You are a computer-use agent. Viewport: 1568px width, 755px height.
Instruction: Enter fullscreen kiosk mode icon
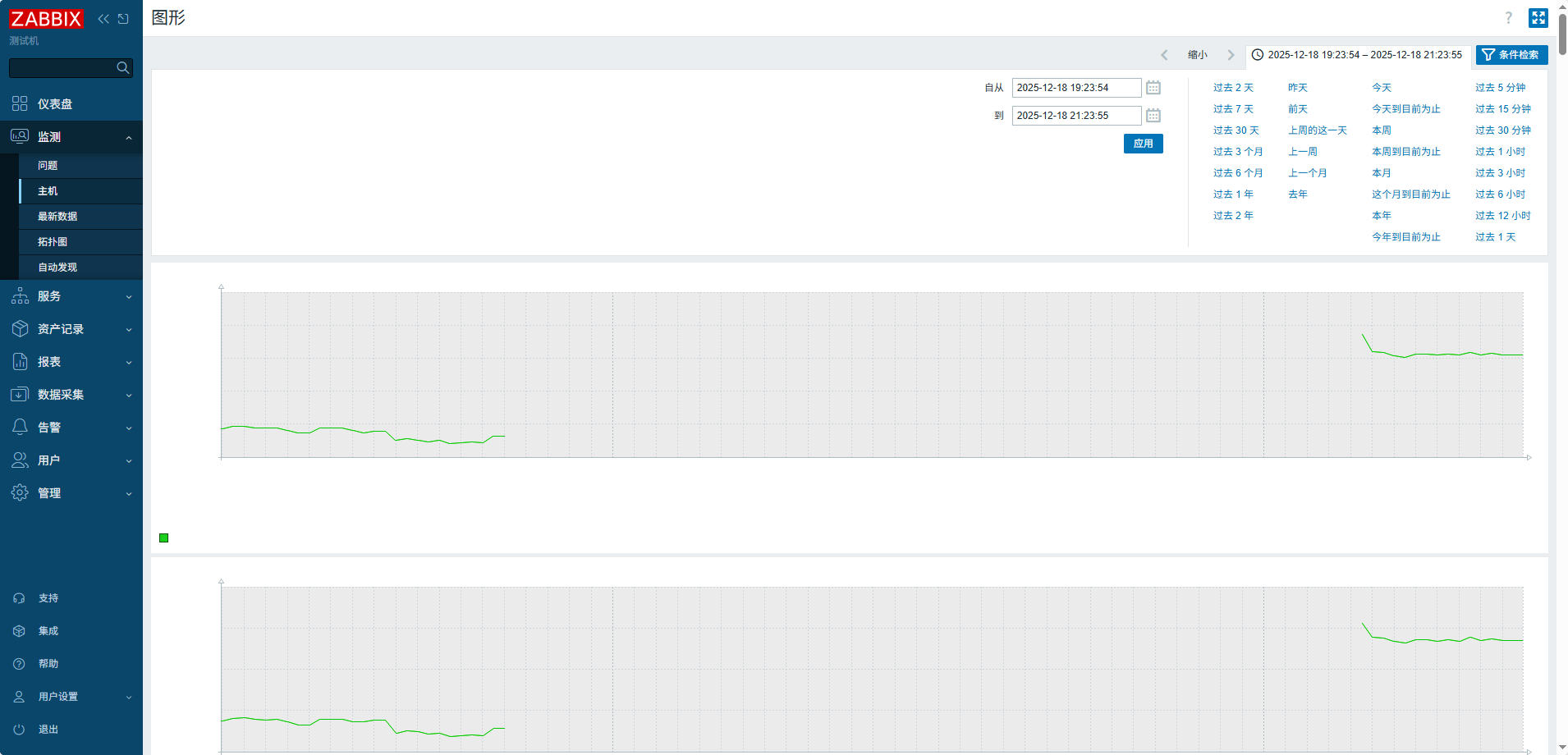pos(1538,18)
